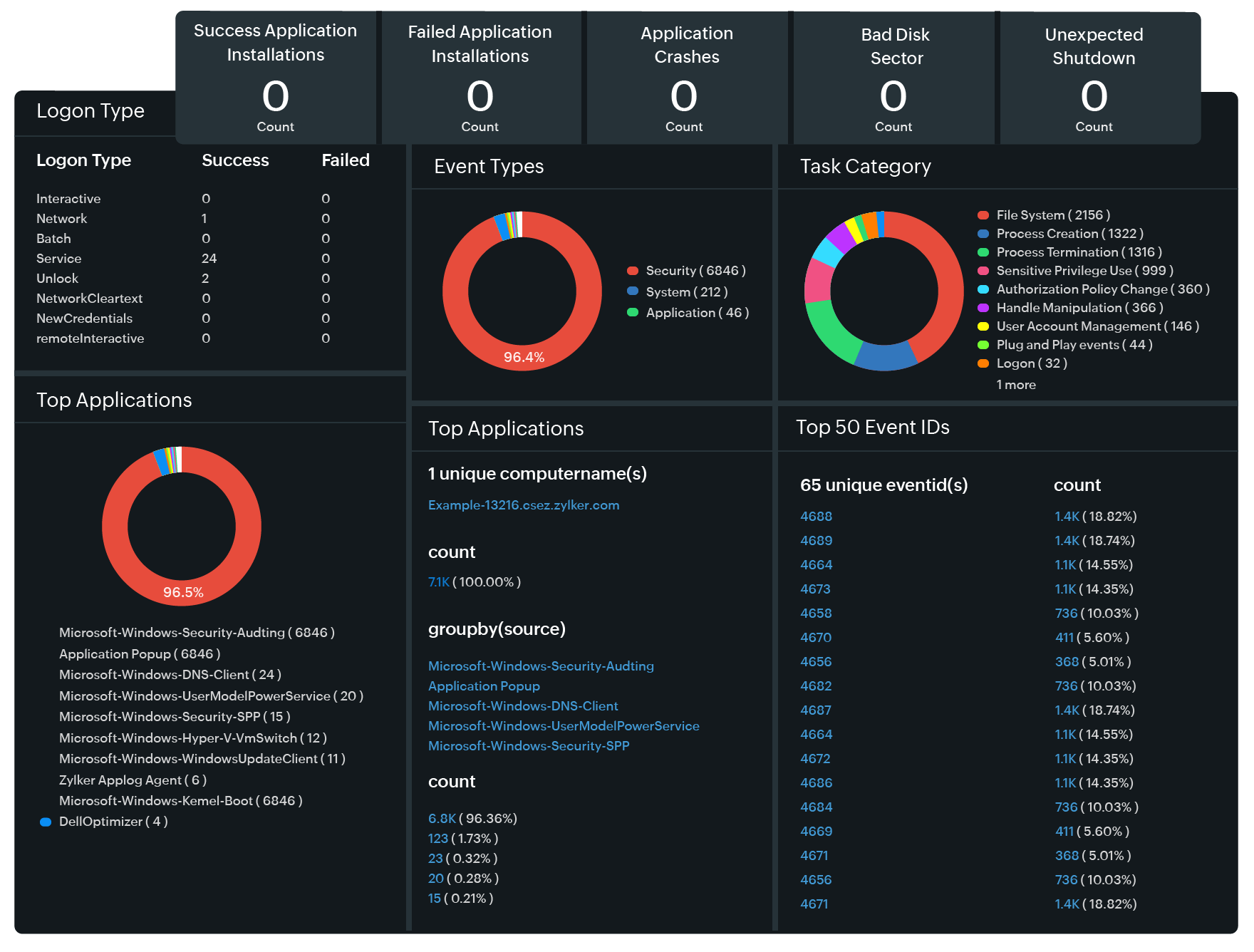Click the File System color swatch
Image resolution: width=1254 pixels, height=952 pixels.
[x=983, y=214]
